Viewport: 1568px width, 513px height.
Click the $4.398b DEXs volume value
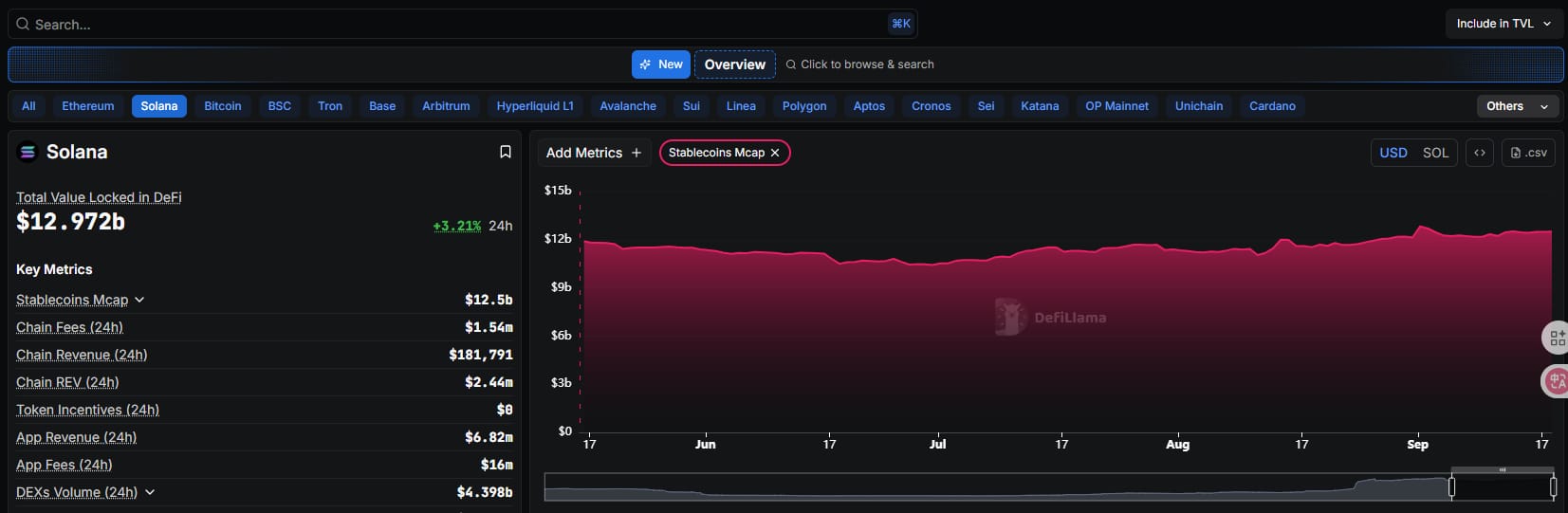[x=485, y=492]
